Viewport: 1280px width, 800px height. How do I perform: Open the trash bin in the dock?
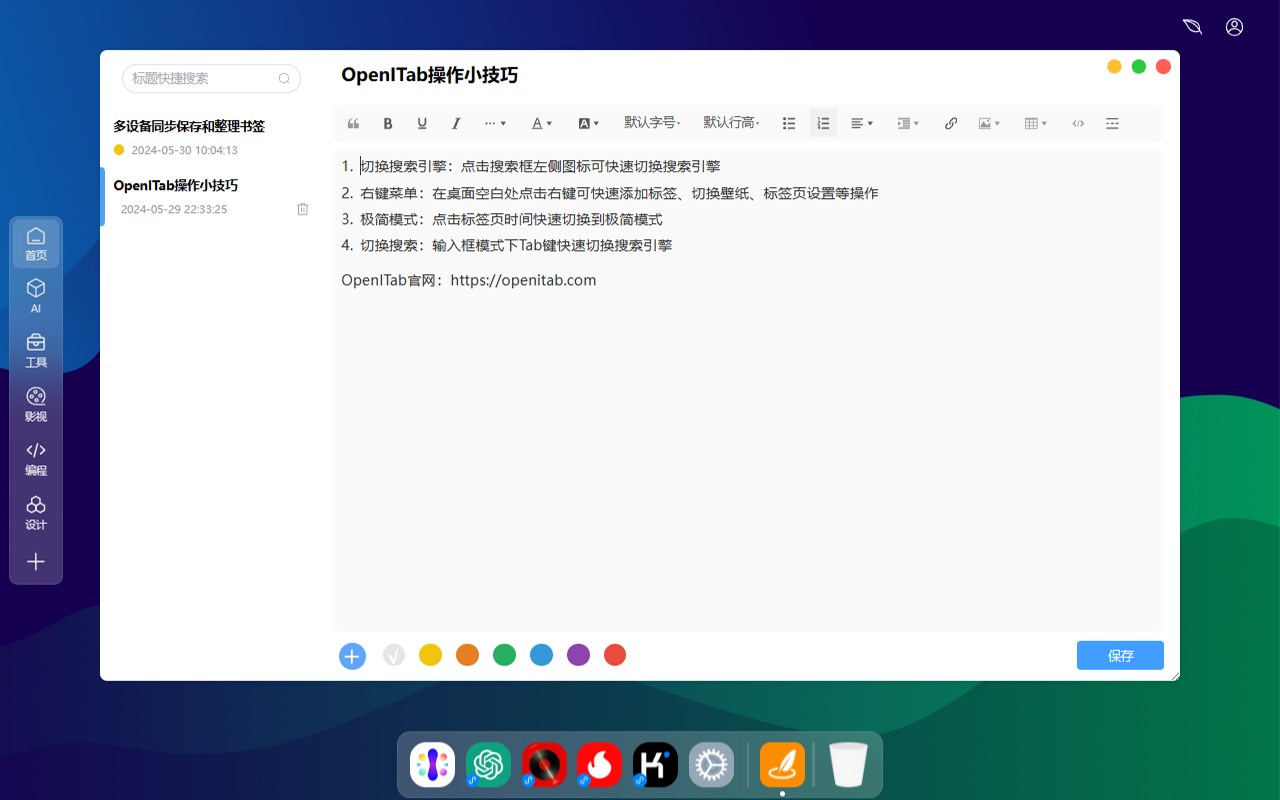(848, 765)
